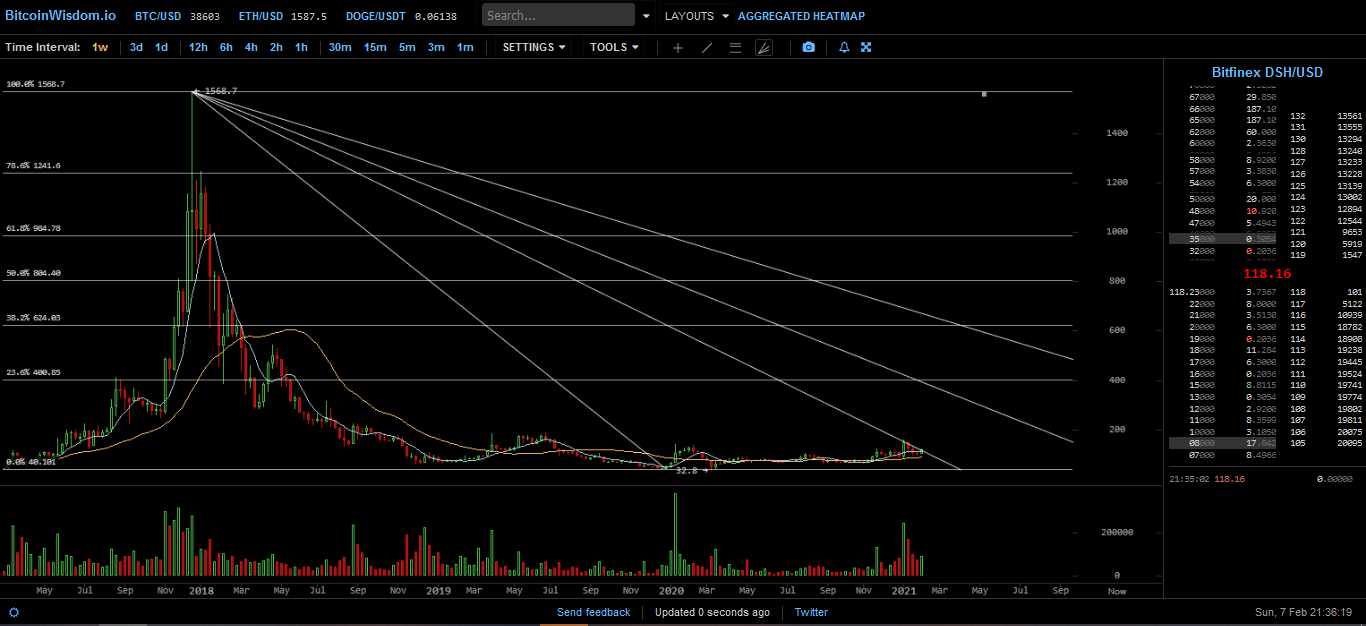Select the 30m time interval

[340, 47]
